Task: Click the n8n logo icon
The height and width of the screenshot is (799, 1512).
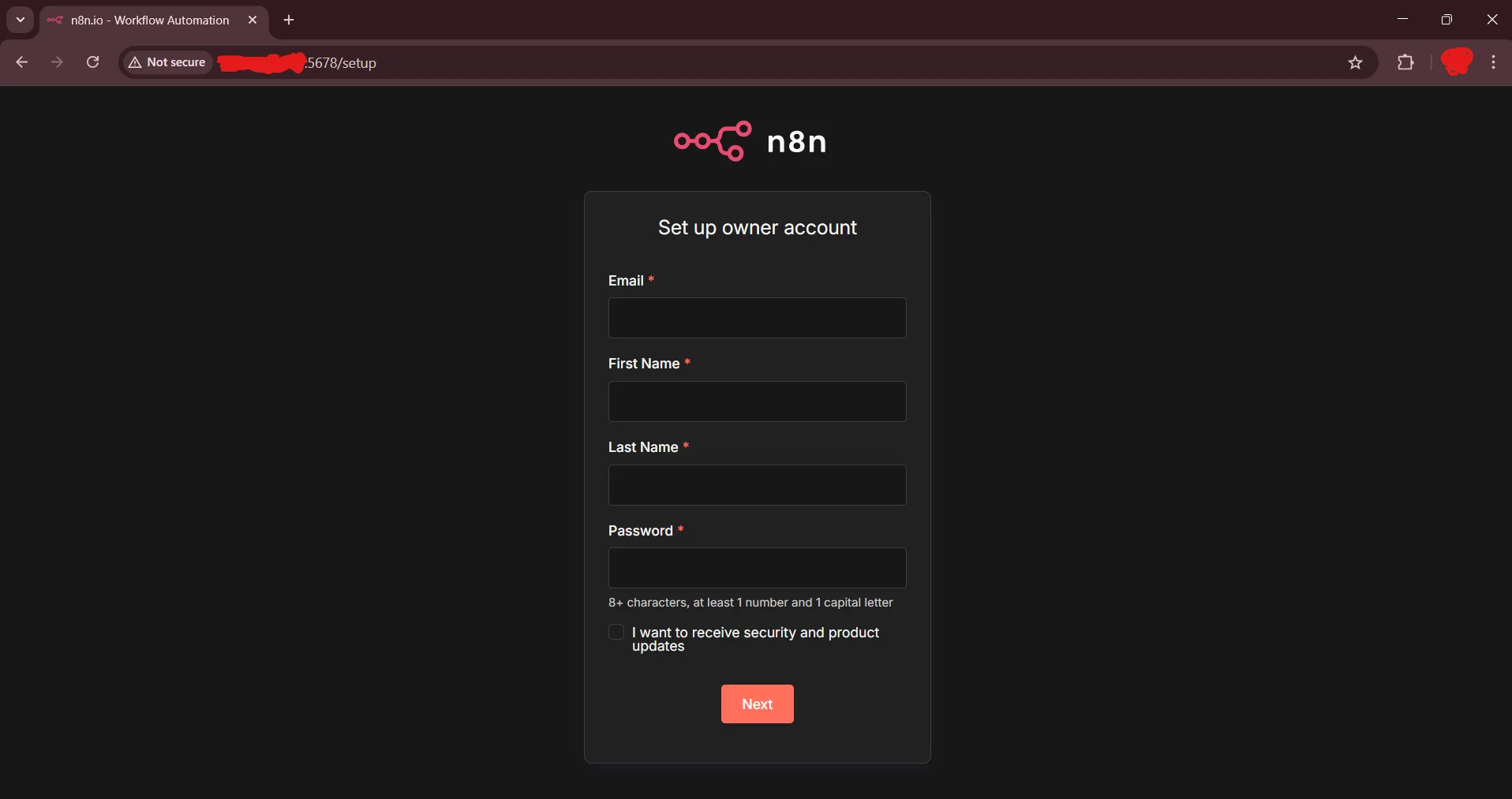Action: tap(713, 141)
